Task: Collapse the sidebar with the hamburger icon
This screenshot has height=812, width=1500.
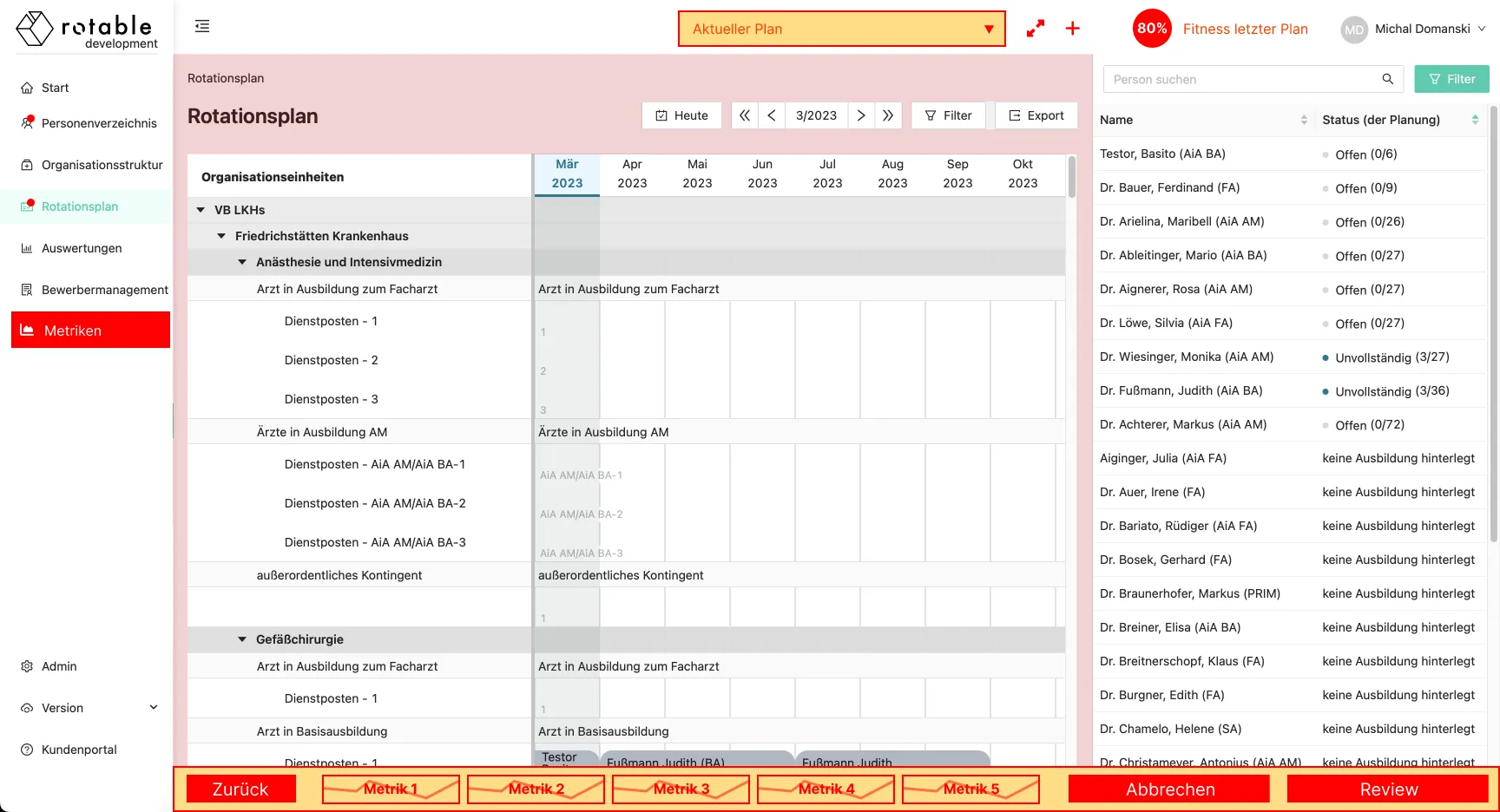Action: click(202, 26)
